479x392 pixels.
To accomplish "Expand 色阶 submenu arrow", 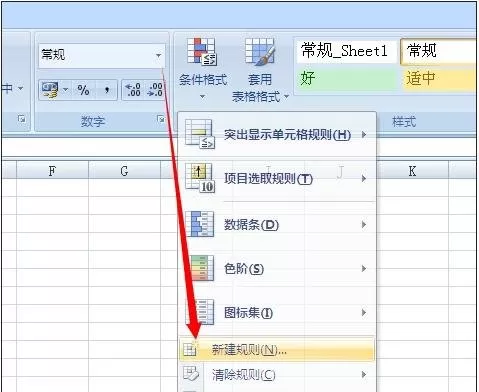I will pyautogui.click(x=364, y=269).
